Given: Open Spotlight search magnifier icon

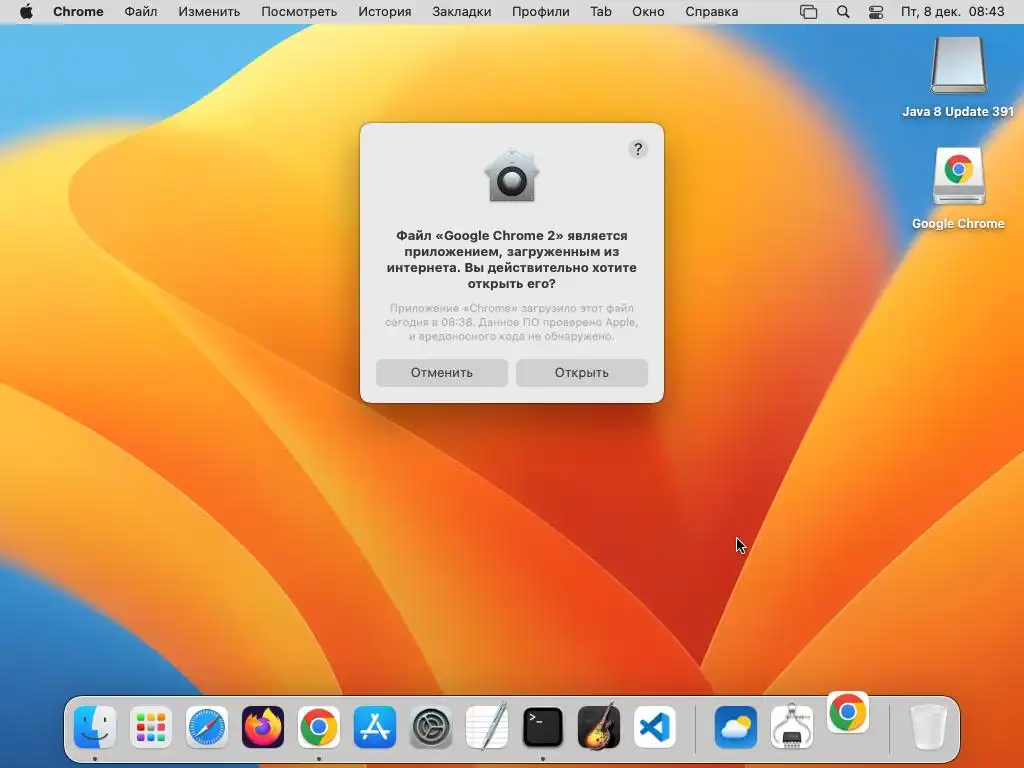Looking at the screenshot, I should coord(843,12).
